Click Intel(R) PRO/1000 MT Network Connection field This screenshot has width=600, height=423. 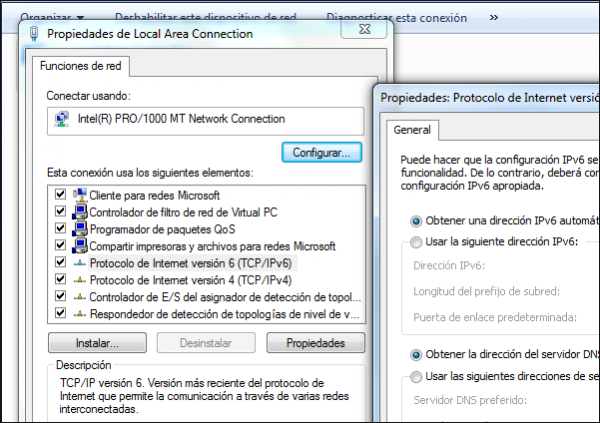pos(205,121)
